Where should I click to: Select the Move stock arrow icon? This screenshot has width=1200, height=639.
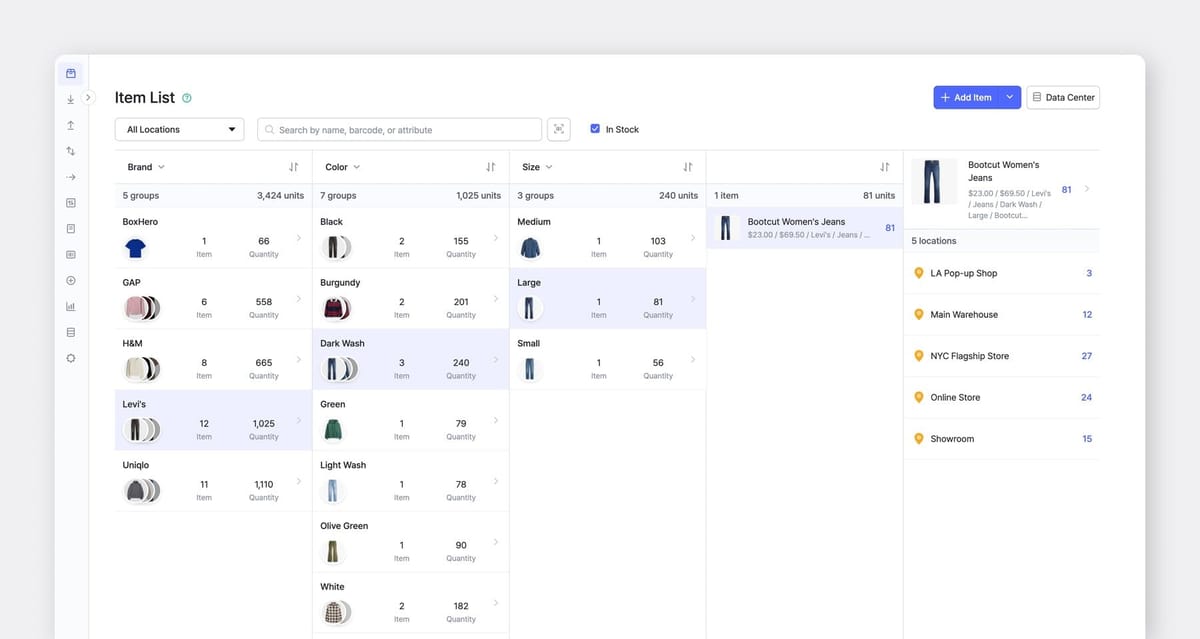point(70,177)
